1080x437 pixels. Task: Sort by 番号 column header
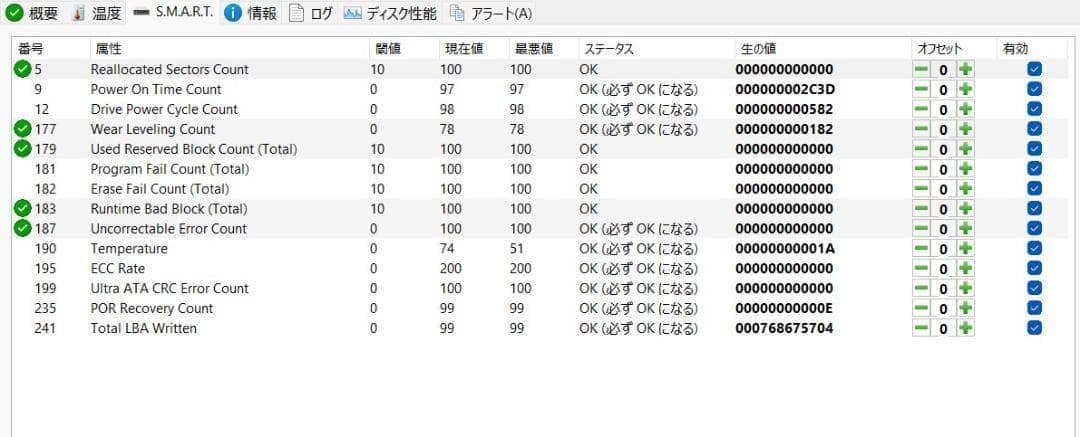pyautogui.click(x=50, y=49)
